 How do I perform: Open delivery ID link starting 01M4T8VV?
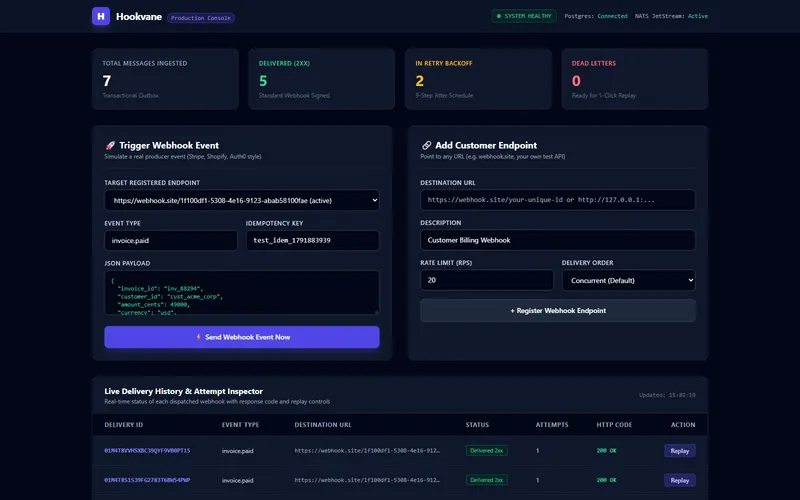[147, 451]
